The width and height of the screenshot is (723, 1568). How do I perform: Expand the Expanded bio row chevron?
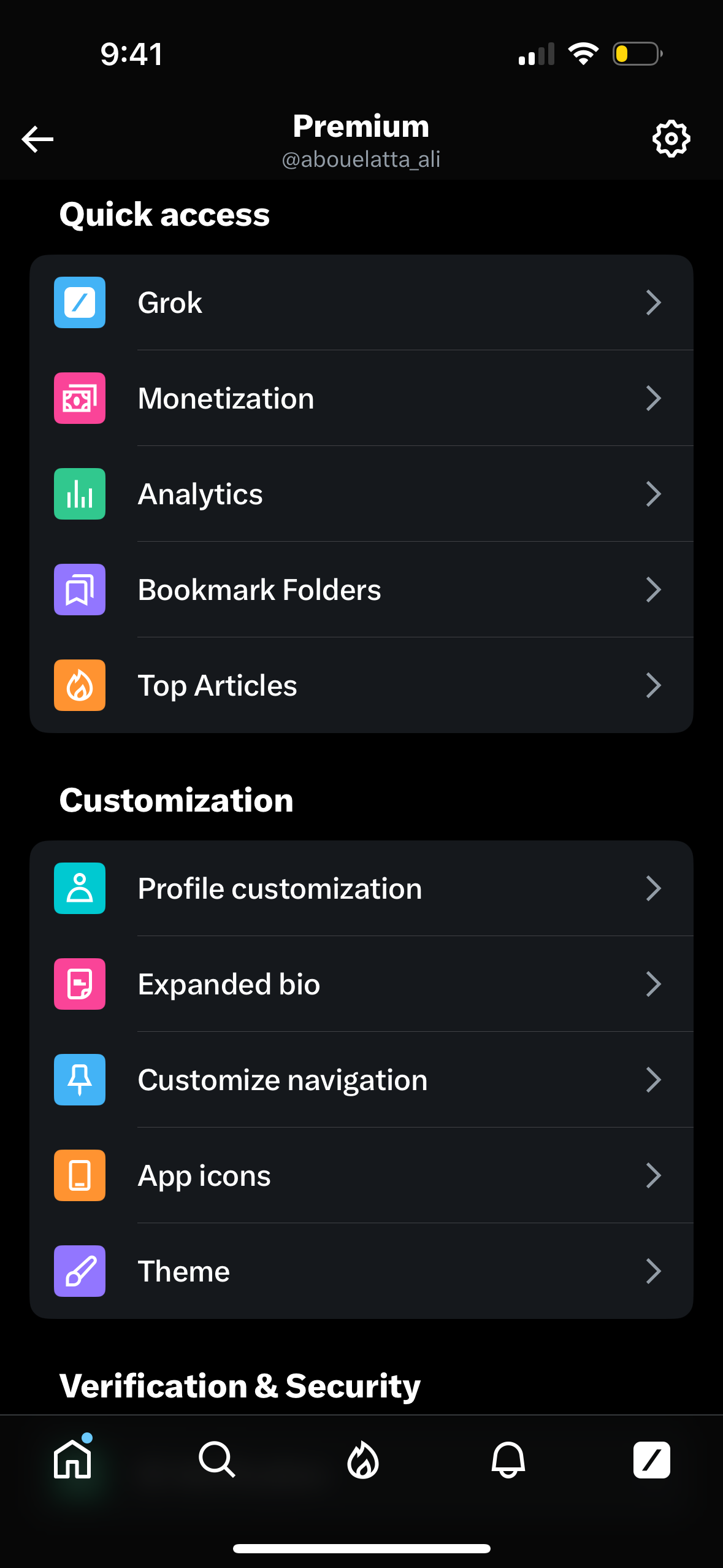(654, 984)
